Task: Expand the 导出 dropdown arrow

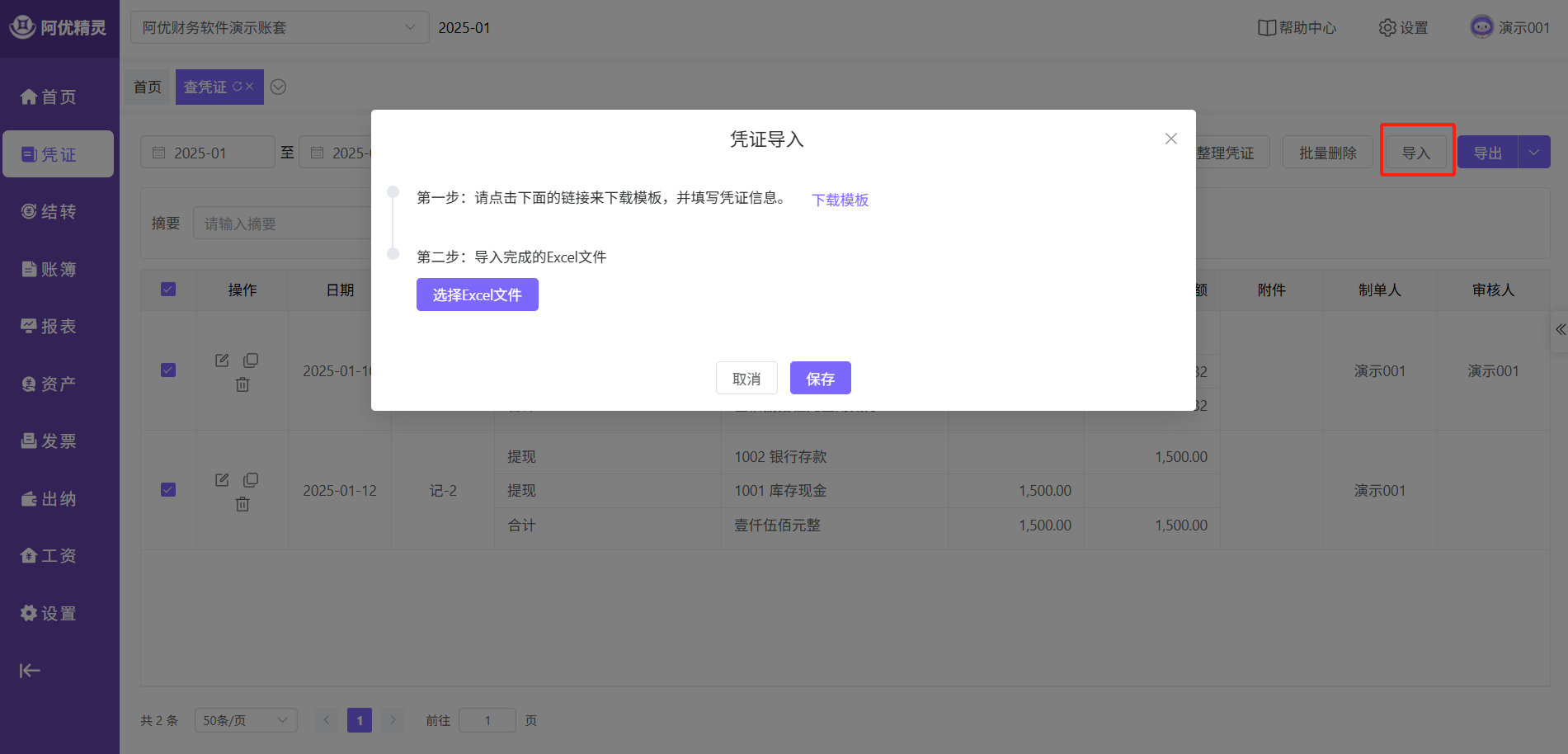Action: pos(1533,153)
